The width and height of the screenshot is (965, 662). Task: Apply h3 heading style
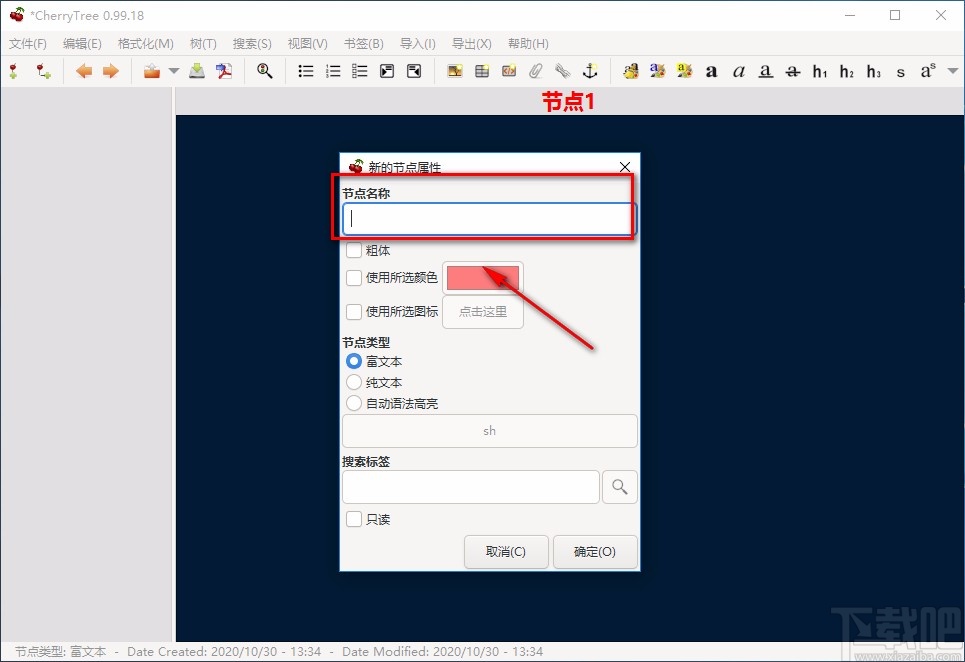[874, 71]
